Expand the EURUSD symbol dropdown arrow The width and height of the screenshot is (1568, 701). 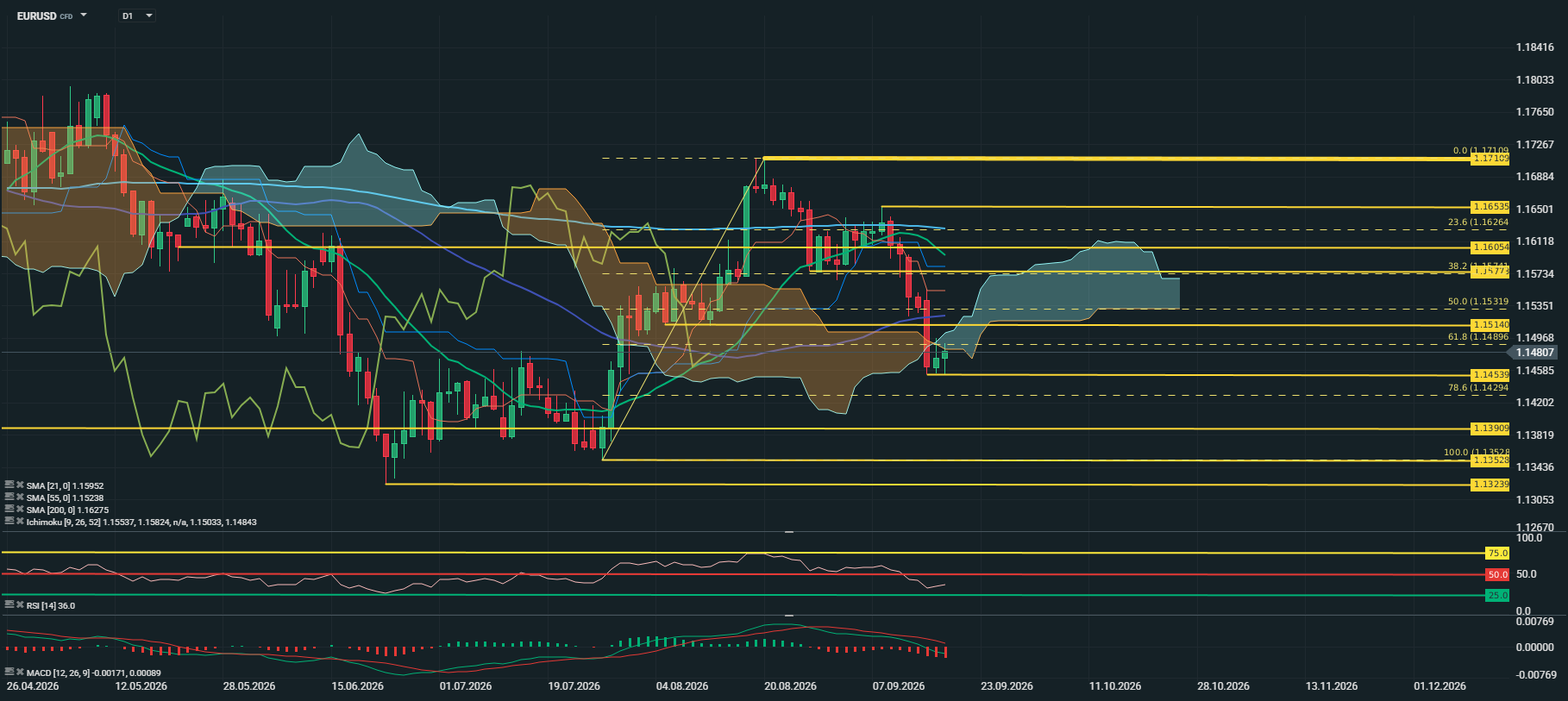coord(84,16)
